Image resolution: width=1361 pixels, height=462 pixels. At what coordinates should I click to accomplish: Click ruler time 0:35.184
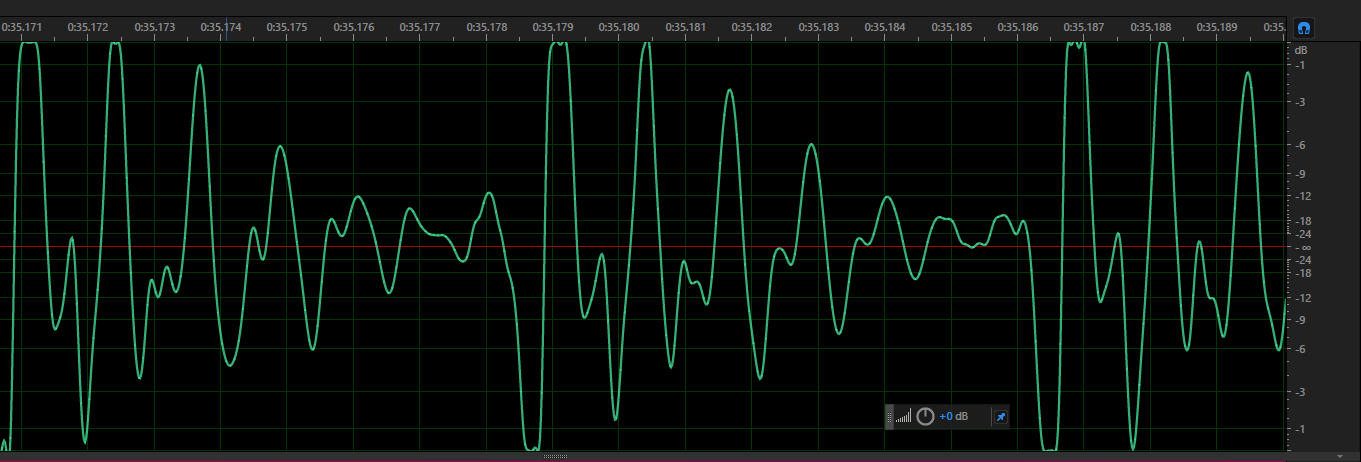pyautogui.click(x=885, y=27)
